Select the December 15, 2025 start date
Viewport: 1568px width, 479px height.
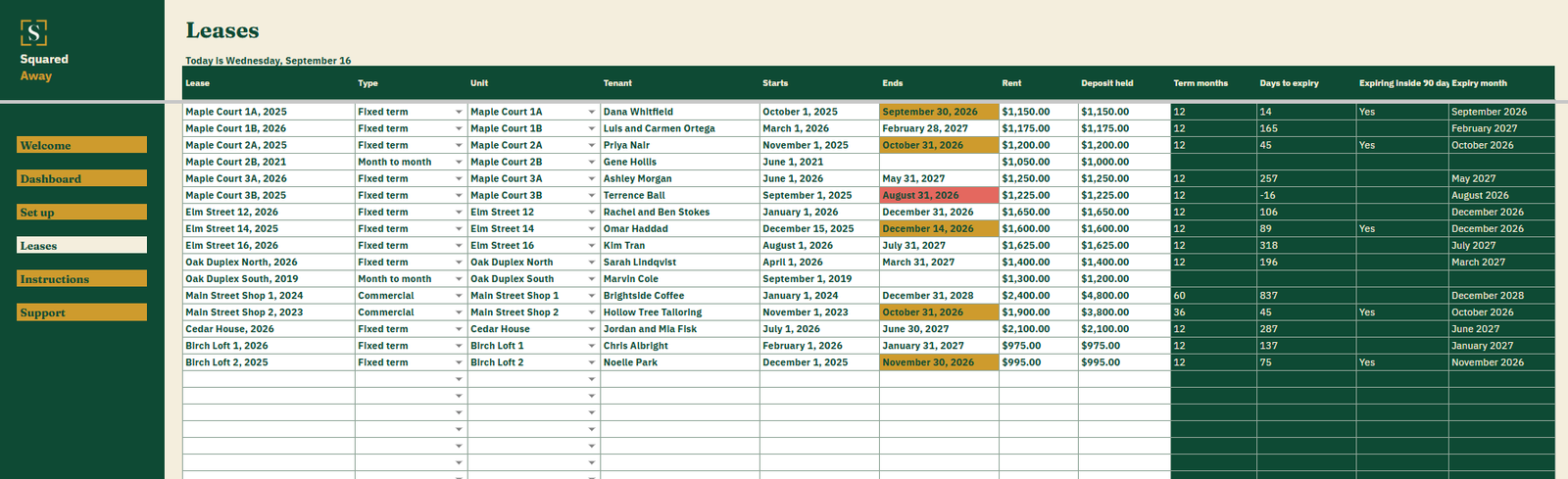[819, 228]
